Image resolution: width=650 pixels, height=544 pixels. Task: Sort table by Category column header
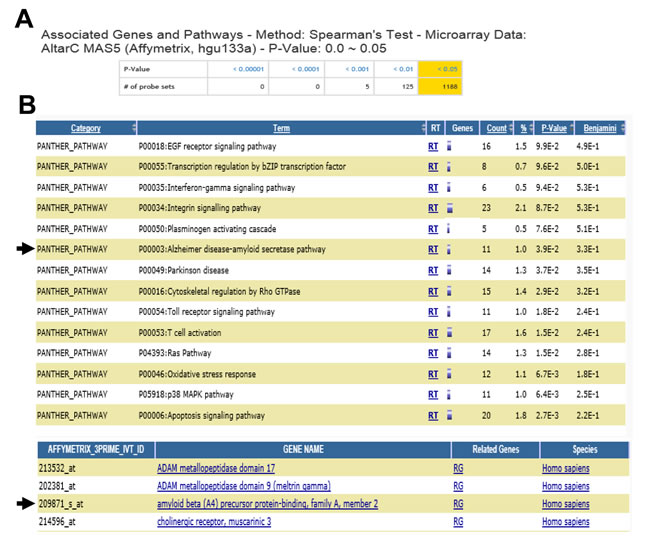[x=85, y=128]
